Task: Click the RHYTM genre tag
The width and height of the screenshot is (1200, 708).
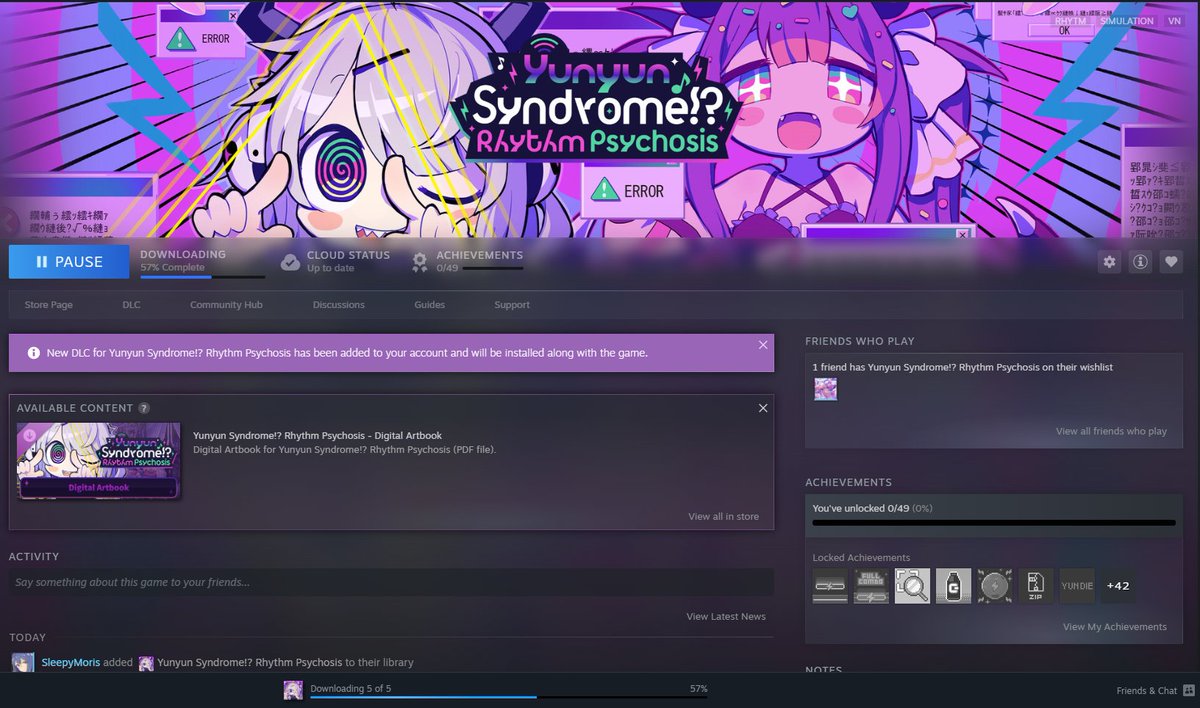Action: [x=1069, y=20]
